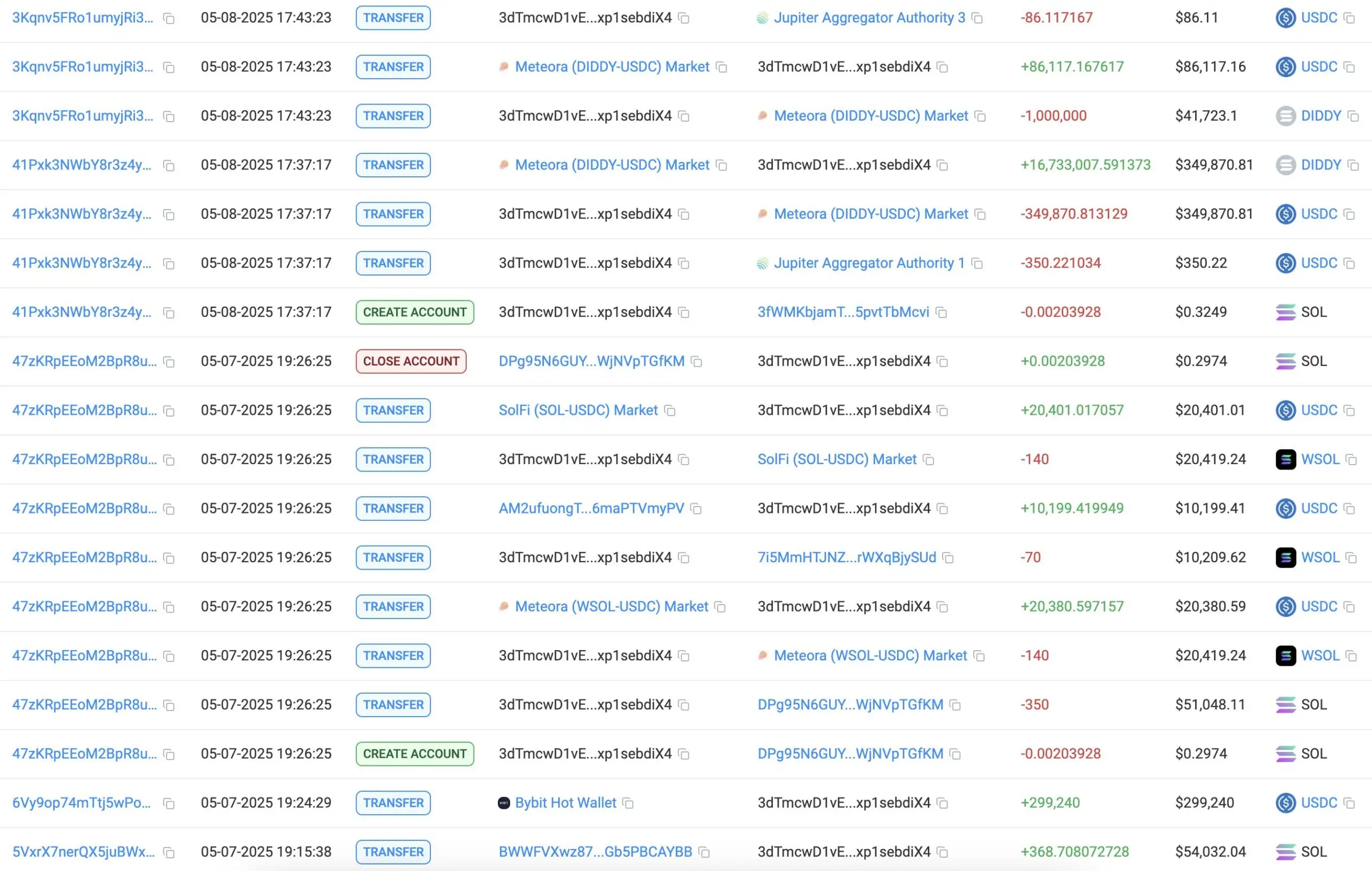Copy the Jupiter Aggregator Authority 3 address
Screen dimensions: 1372x871
[977, 18]
